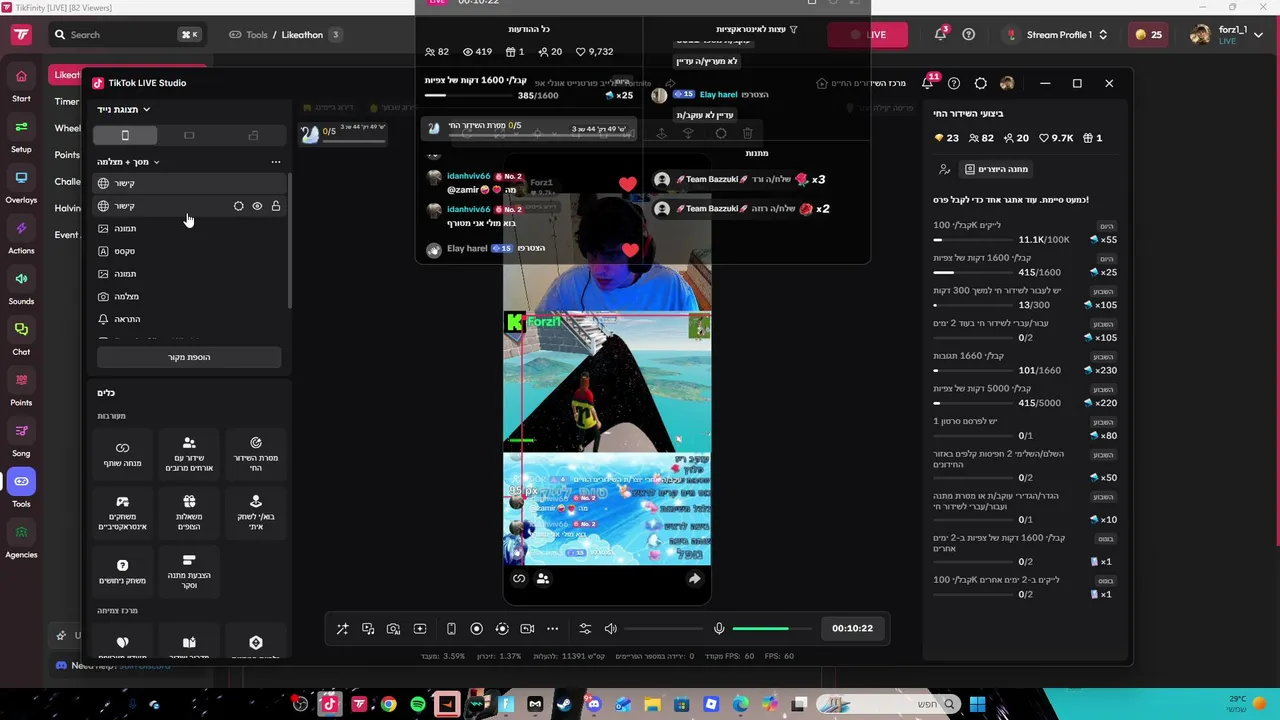
Task: Adjust the microphone volume slider
Action: coord(771,628)
